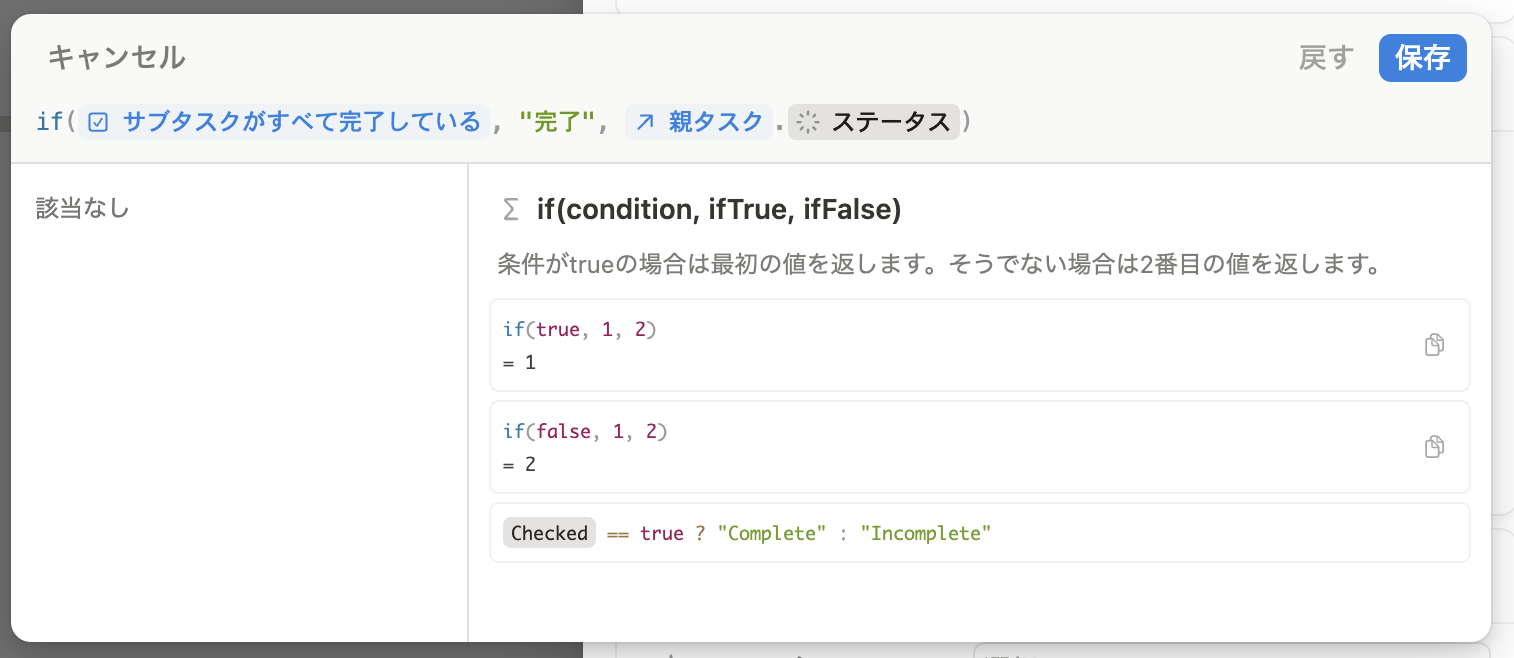Copy the if(false, 1, 2) example
Screen dimensions: 1514x658
[x=1434, y=447]
